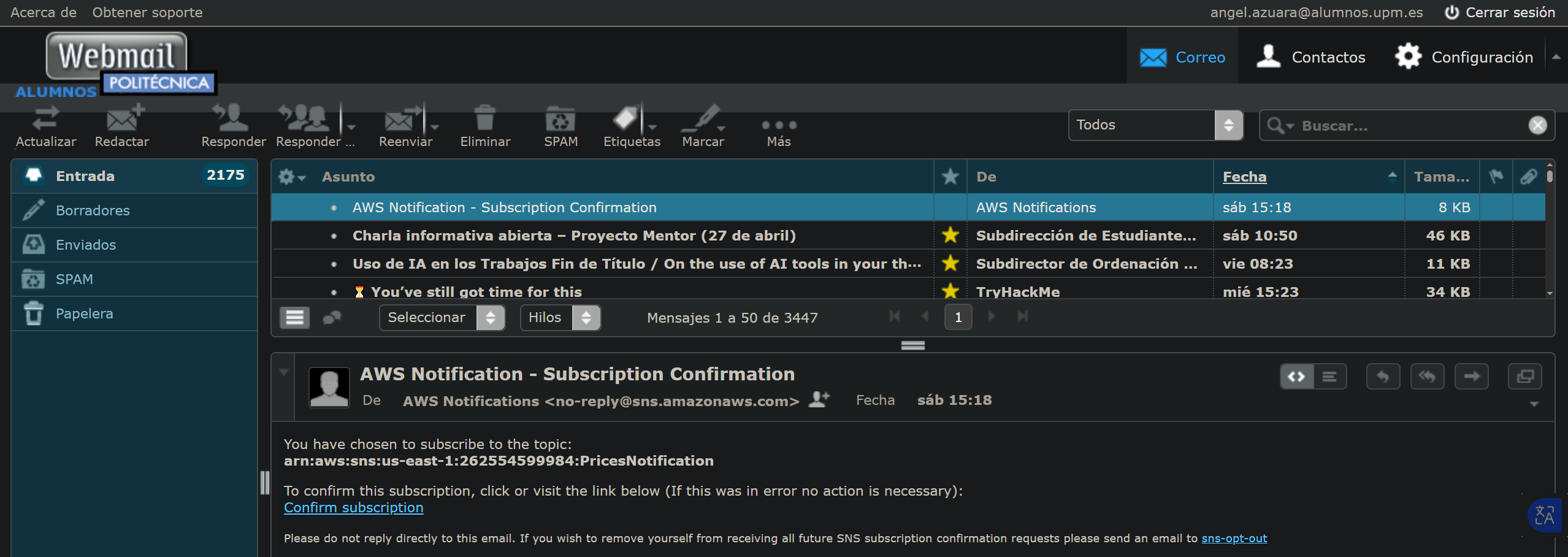
Task: Open the Borradores folder
Action: coord(134,210)
